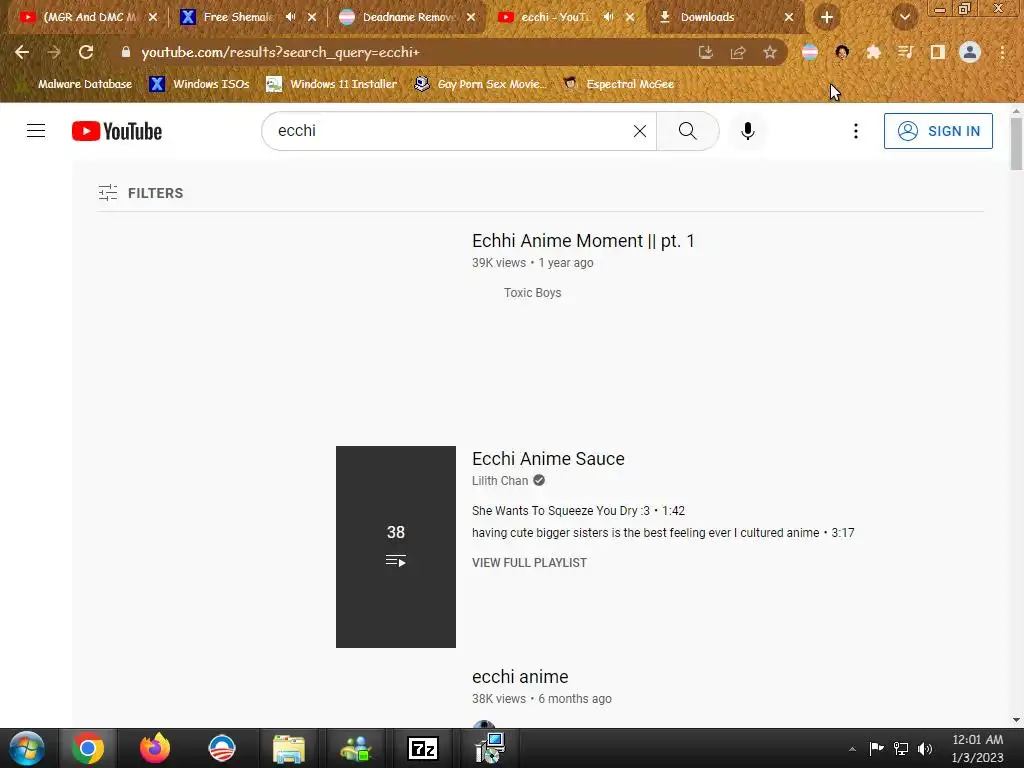Open the avatar face extension icon
The image size is (1024, 768).
842,52
